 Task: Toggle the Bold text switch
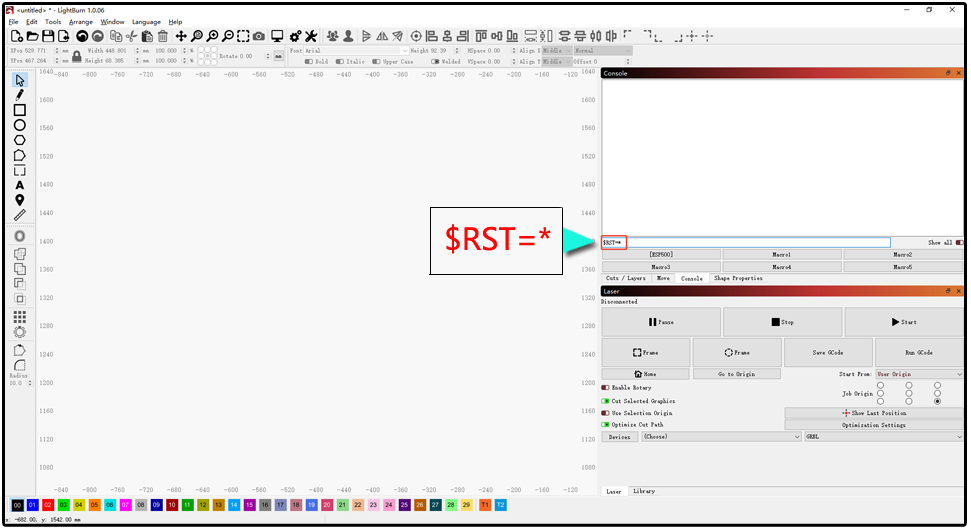(x=309, y=61)
